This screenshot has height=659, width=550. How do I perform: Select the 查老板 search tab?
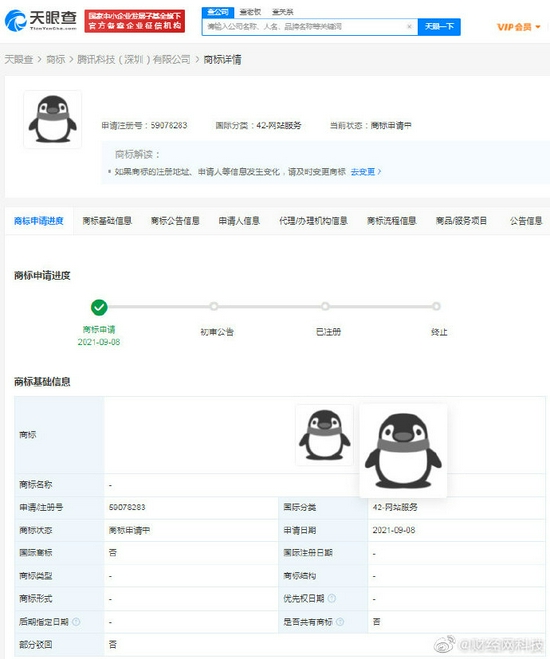250,12
